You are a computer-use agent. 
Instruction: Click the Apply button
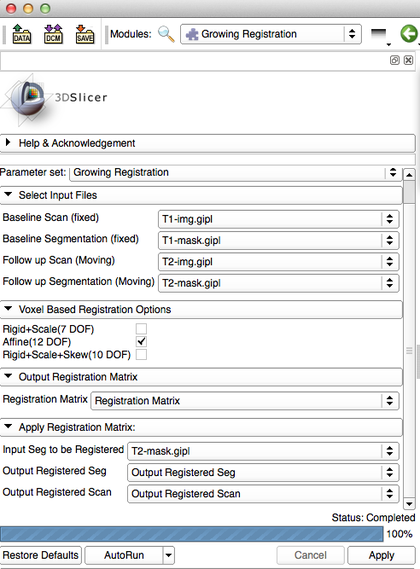382,555
